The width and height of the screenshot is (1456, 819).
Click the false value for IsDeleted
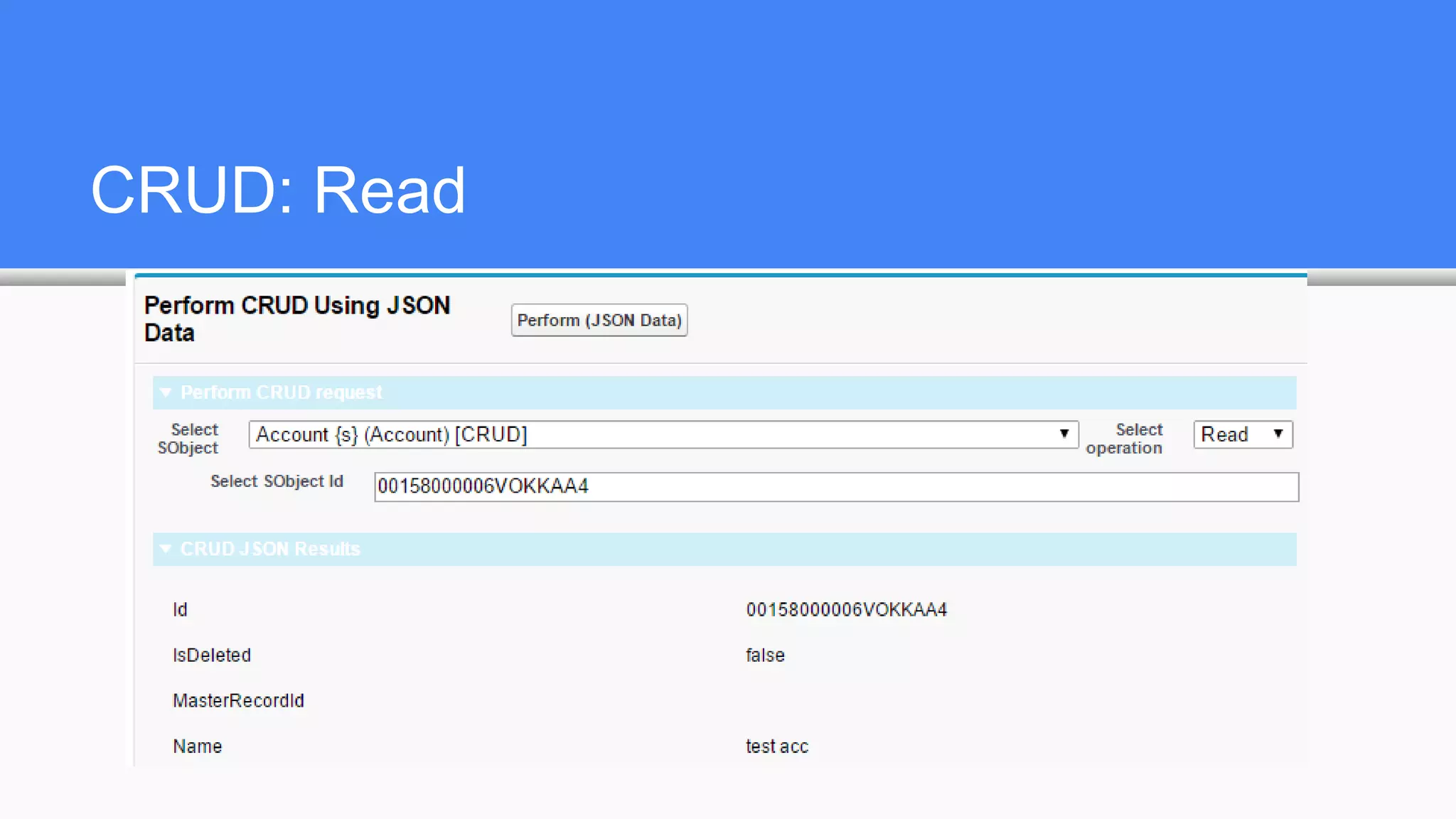[x=765, y=655]
